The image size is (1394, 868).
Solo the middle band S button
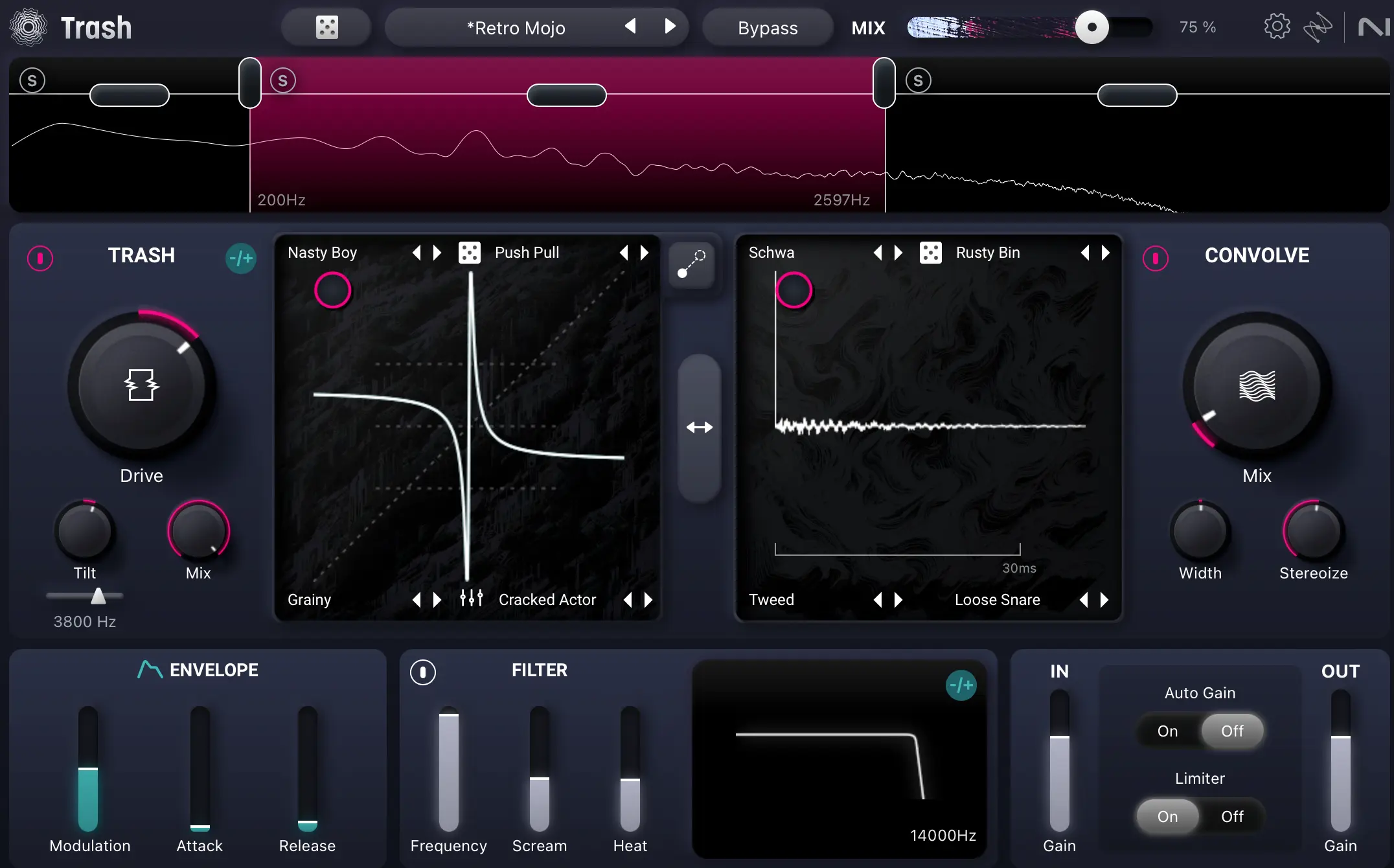(283, 81)
